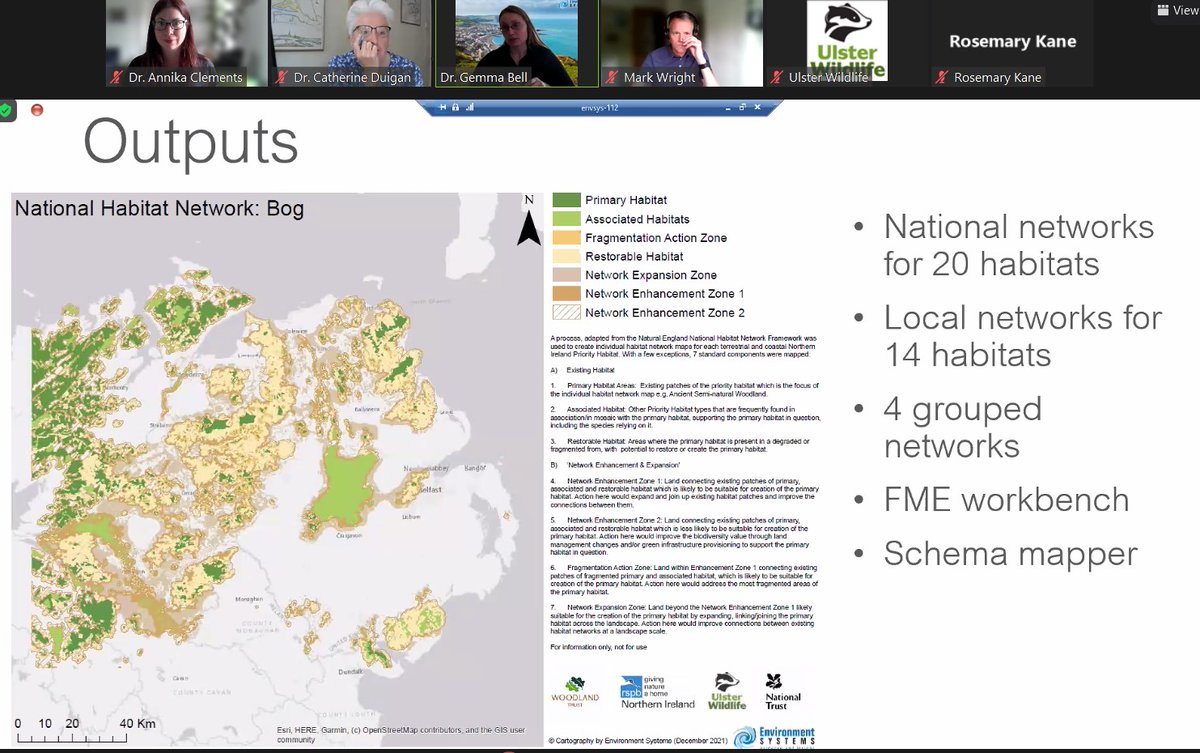Select the Rosemary Kane participant tile
The height and width of the screenshot is (753, 1200).
coord(1011,43)
